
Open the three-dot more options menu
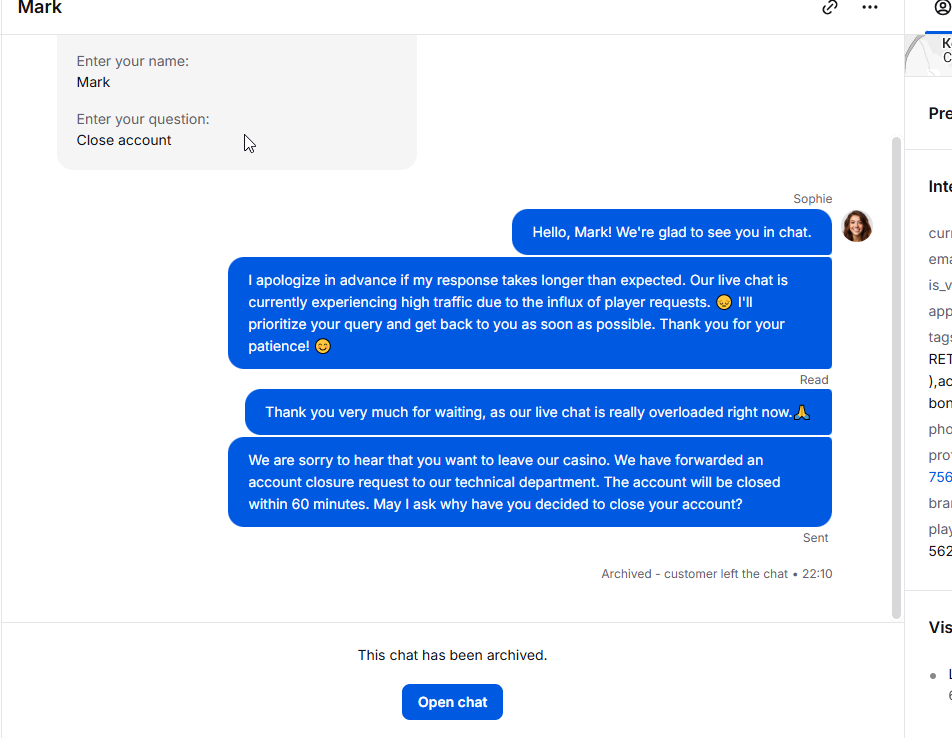(x=869, y=7)
